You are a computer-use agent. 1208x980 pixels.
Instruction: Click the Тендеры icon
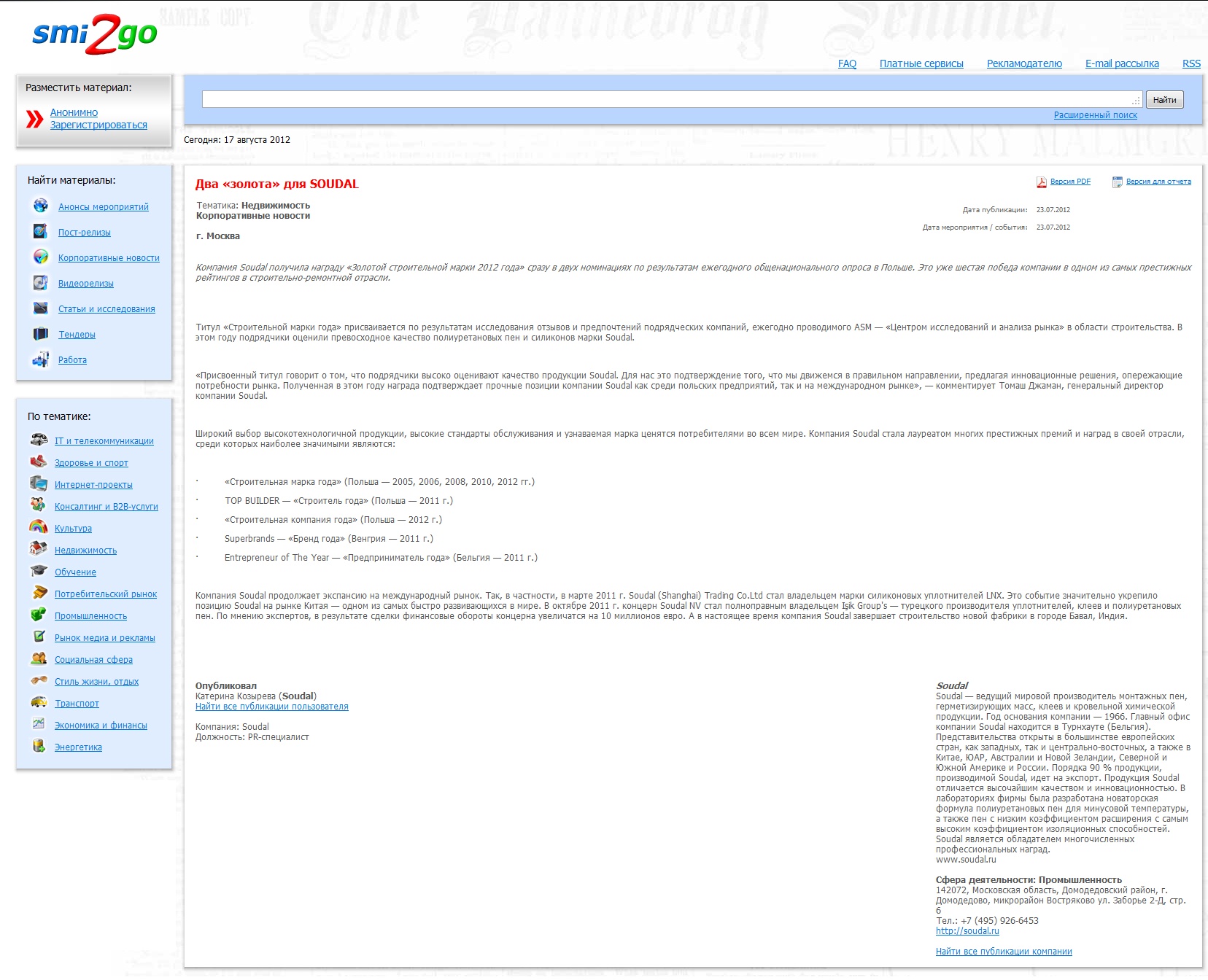[41, 334]
